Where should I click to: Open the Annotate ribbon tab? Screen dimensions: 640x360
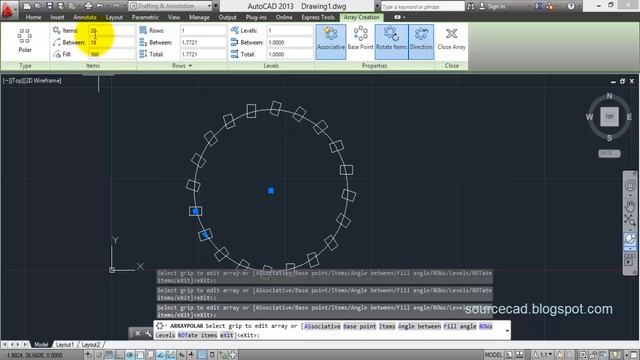point(85,17)
